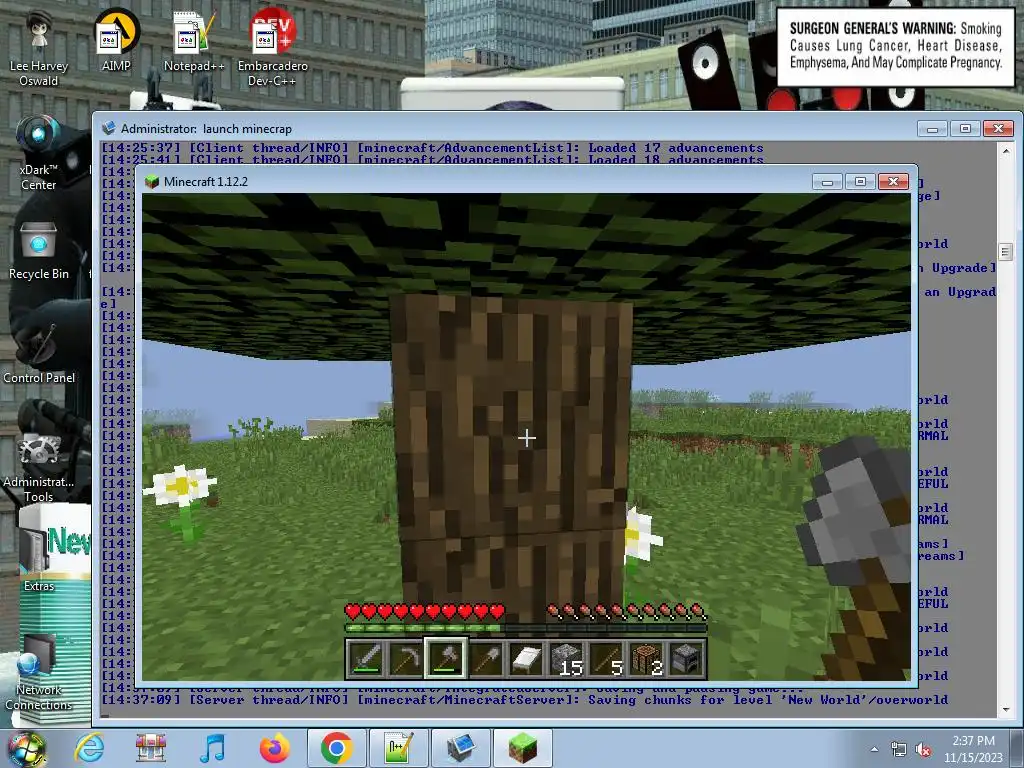This screenshot has width=1024, height=768.
Task: Open the taskbar store-front icon beside IE
Action: click(x=151, y=748)
